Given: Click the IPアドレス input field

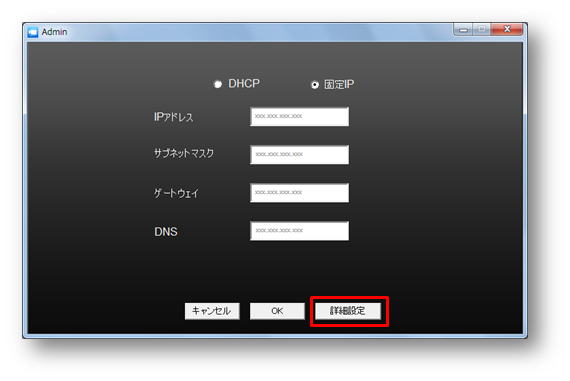Looking at the screenshot, I should point(300,117).
